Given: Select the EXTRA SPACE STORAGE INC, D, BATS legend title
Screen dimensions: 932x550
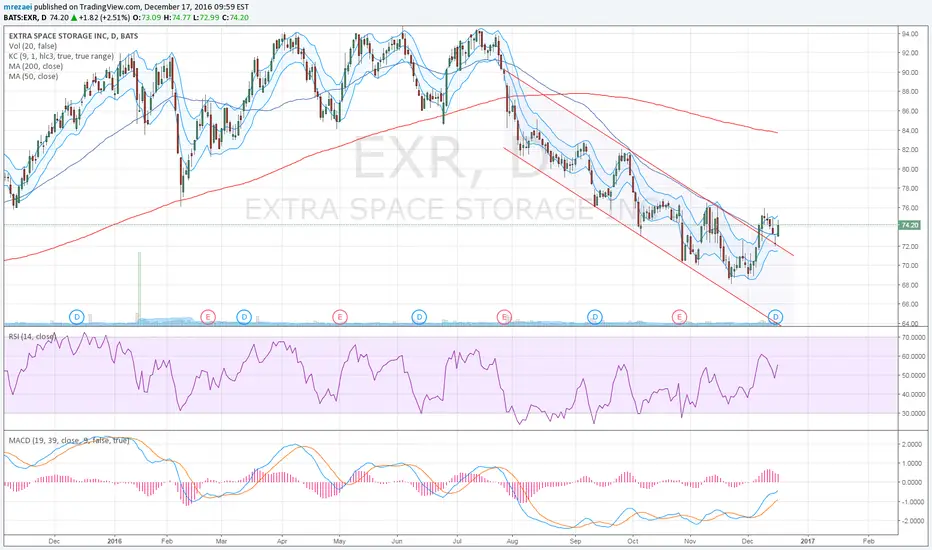Looking at the screenshot, I should pos(73,36).
